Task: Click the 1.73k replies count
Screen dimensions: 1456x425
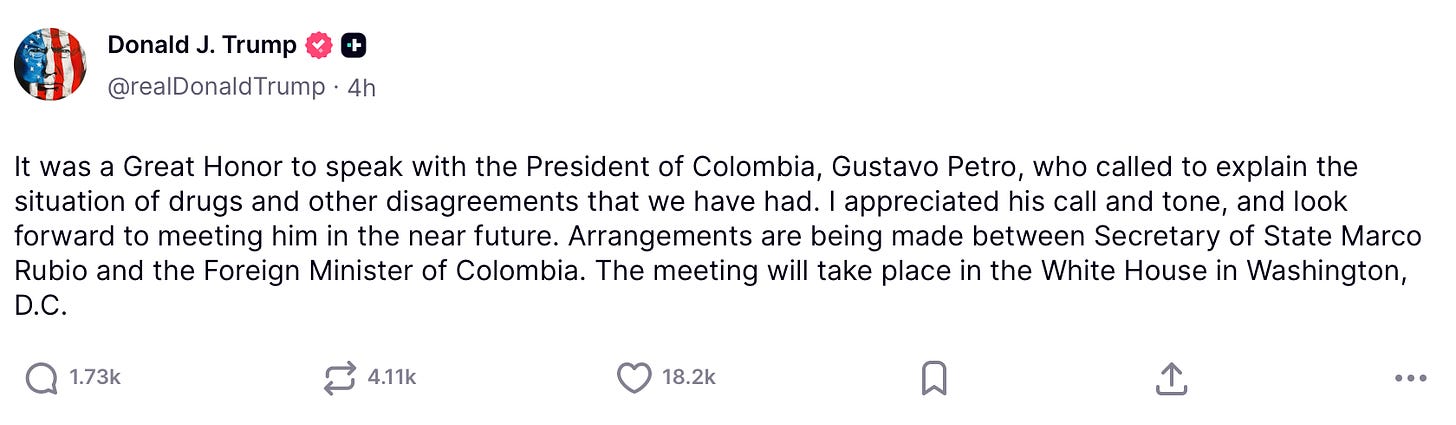Action: (x=95, y=378)
